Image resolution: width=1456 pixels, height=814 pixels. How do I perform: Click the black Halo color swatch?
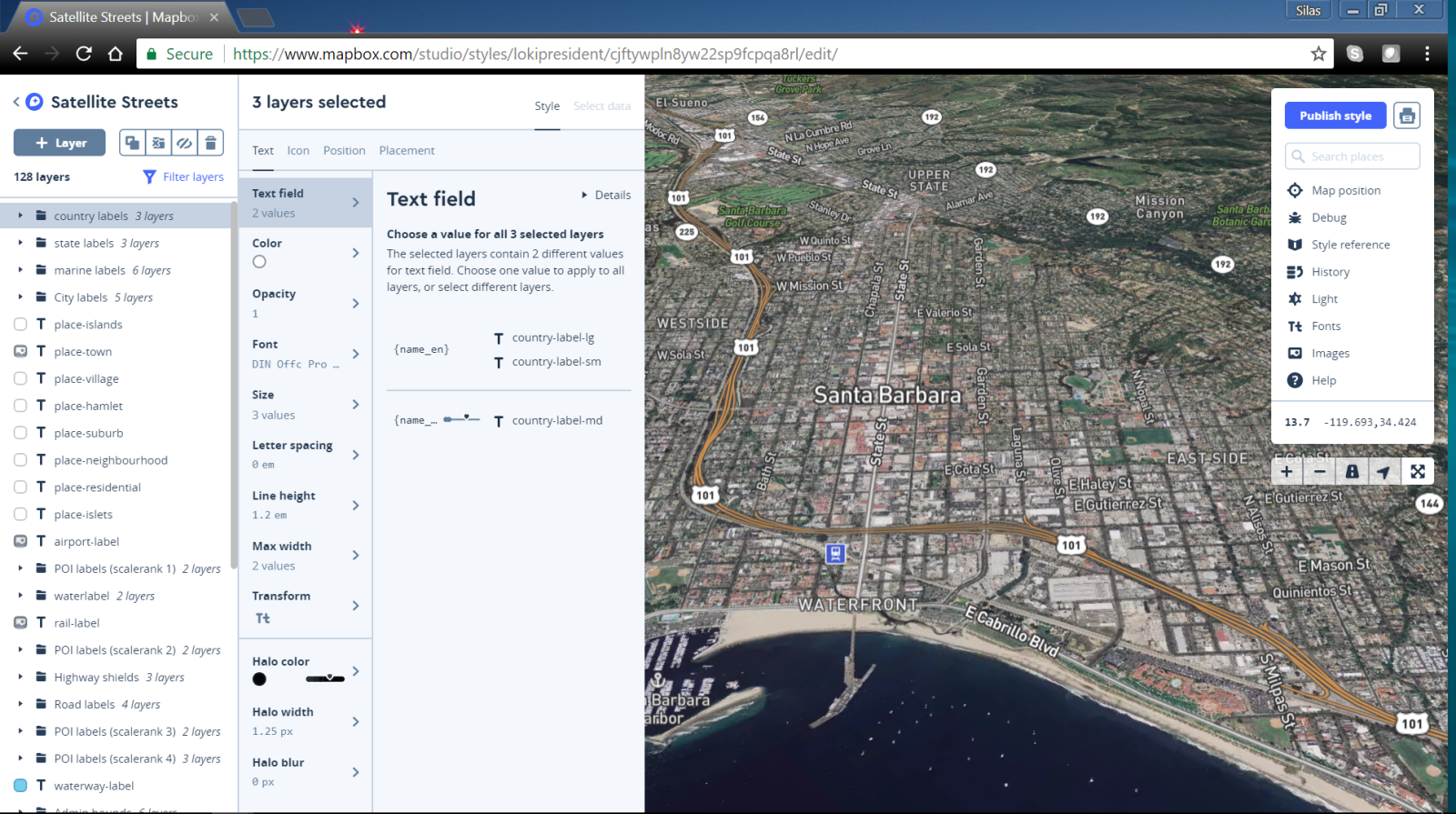coord(259,679)
